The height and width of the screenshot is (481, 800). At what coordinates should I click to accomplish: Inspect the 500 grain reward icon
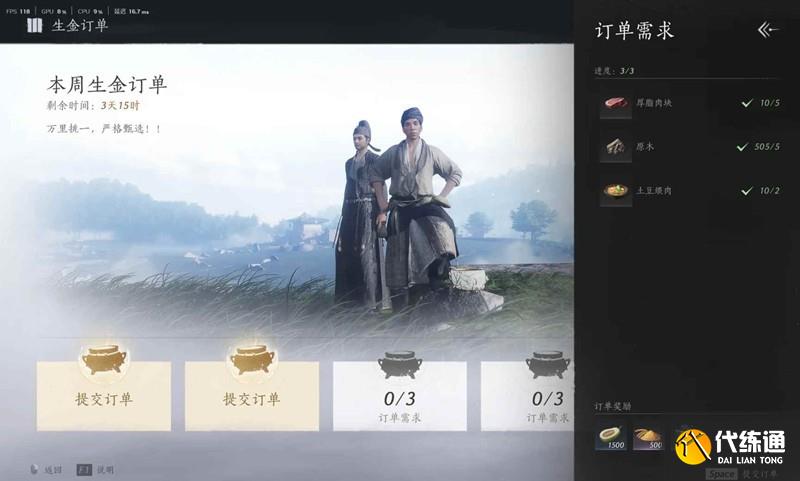648,438
